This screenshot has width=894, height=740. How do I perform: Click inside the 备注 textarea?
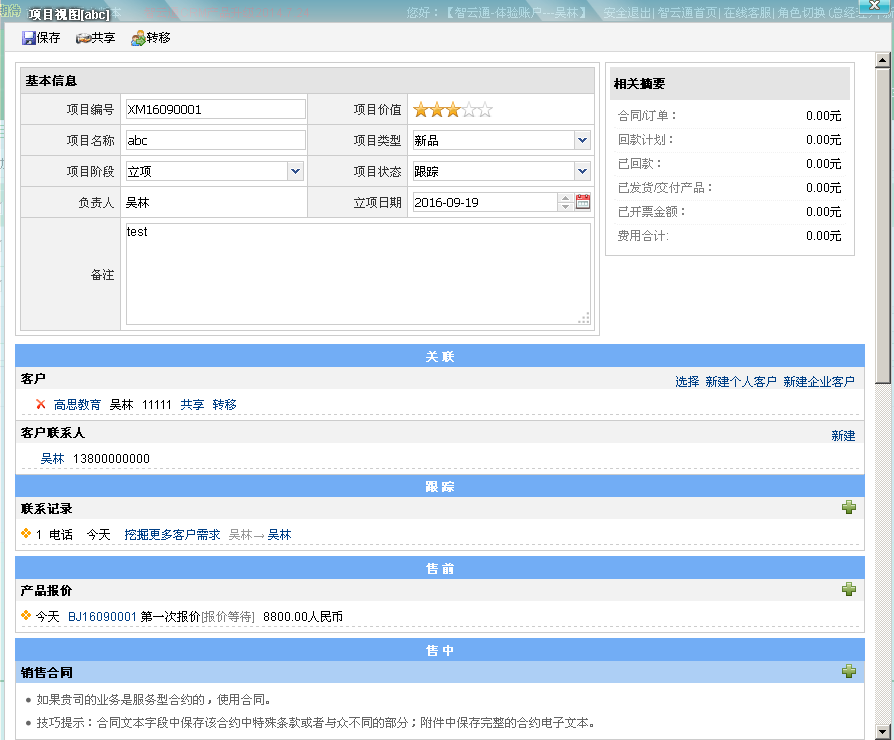(358, 274)
